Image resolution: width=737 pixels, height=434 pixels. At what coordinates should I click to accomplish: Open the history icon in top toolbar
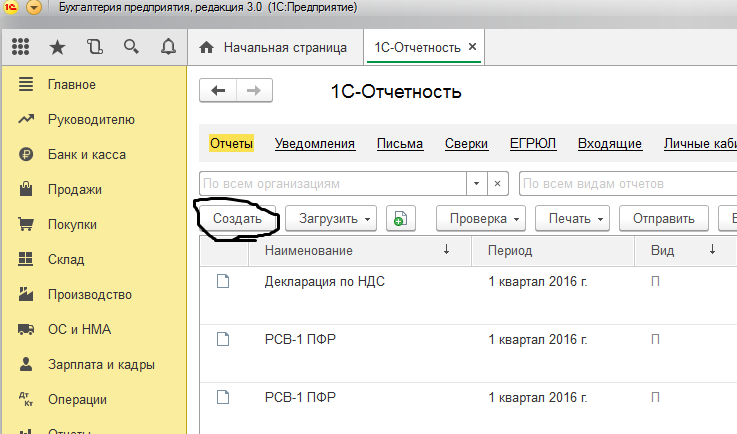tap(94, 47)
